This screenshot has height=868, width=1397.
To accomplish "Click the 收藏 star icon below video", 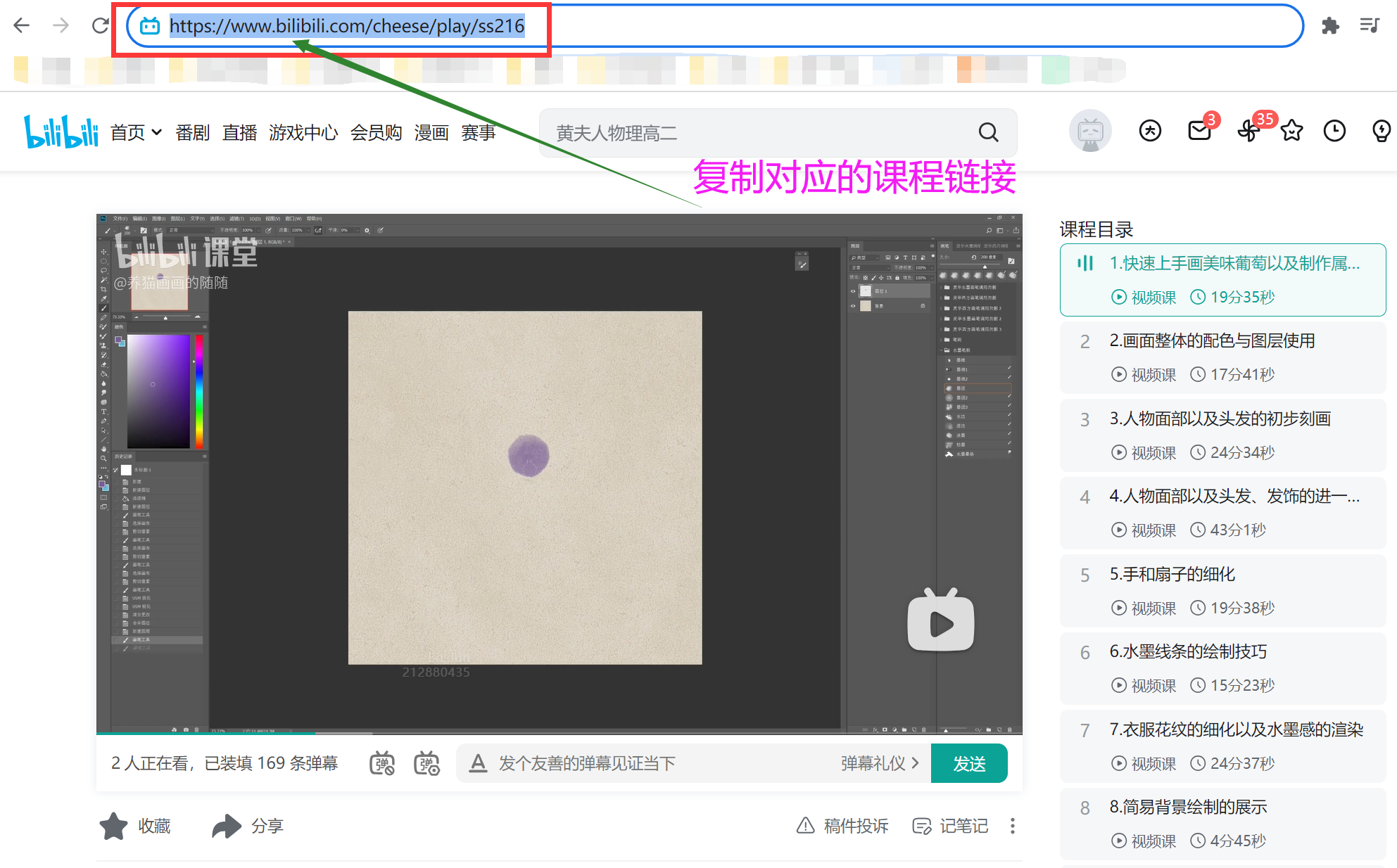I will [x=114, y=826].
